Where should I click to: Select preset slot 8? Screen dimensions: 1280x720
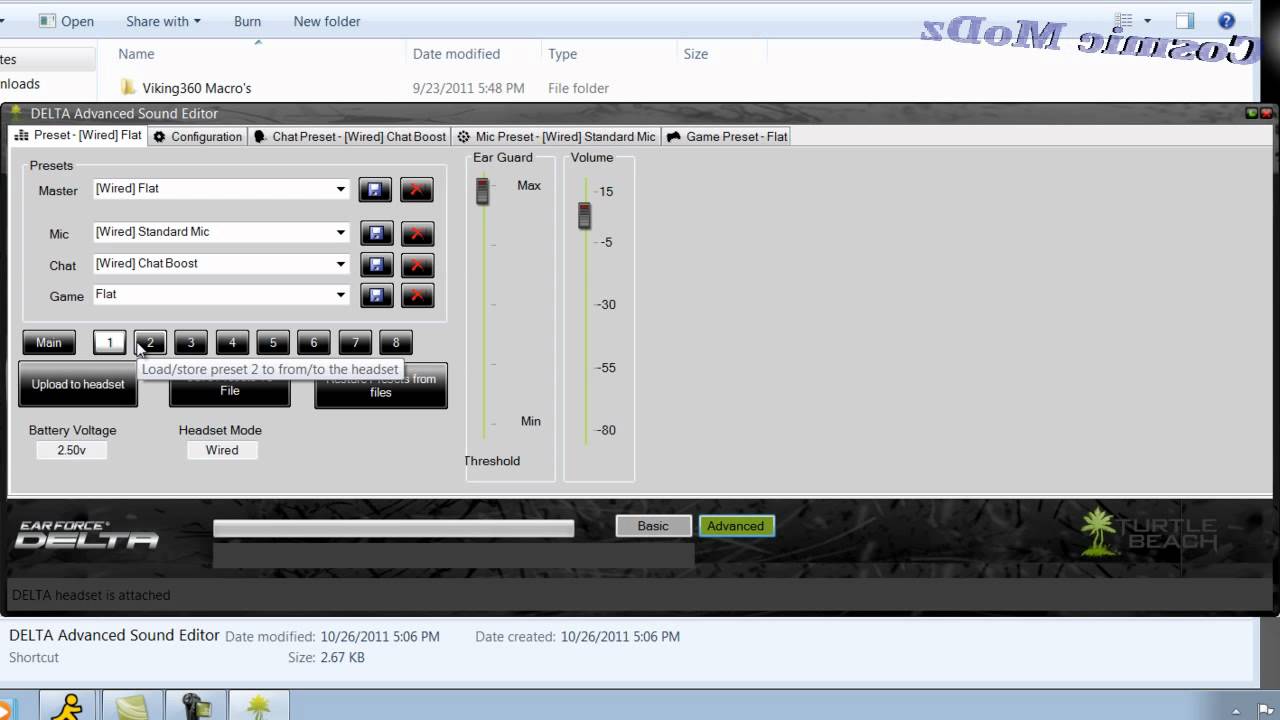396,343
